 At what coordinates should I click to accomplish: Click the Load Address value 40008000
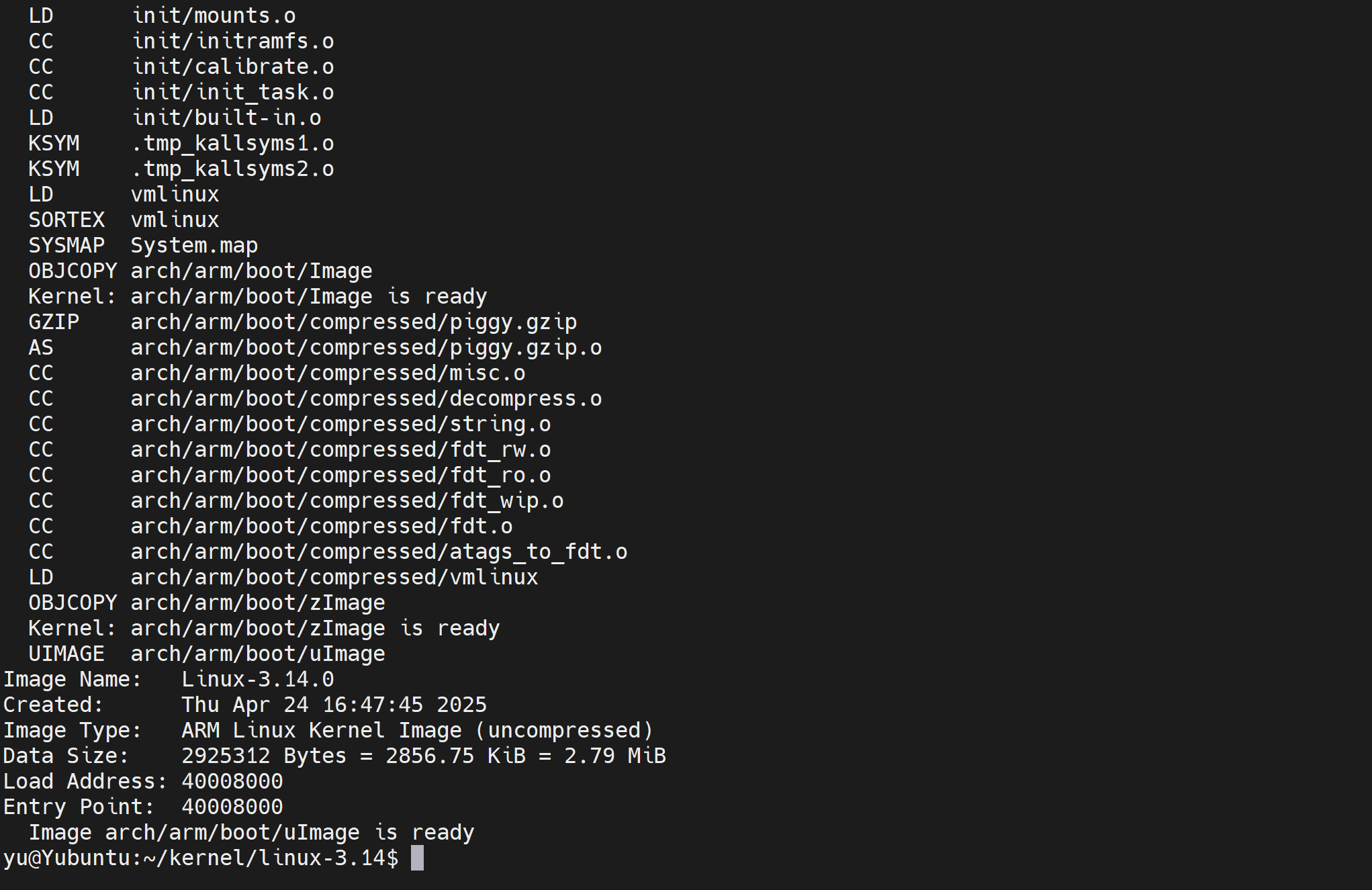coord(232,781)
